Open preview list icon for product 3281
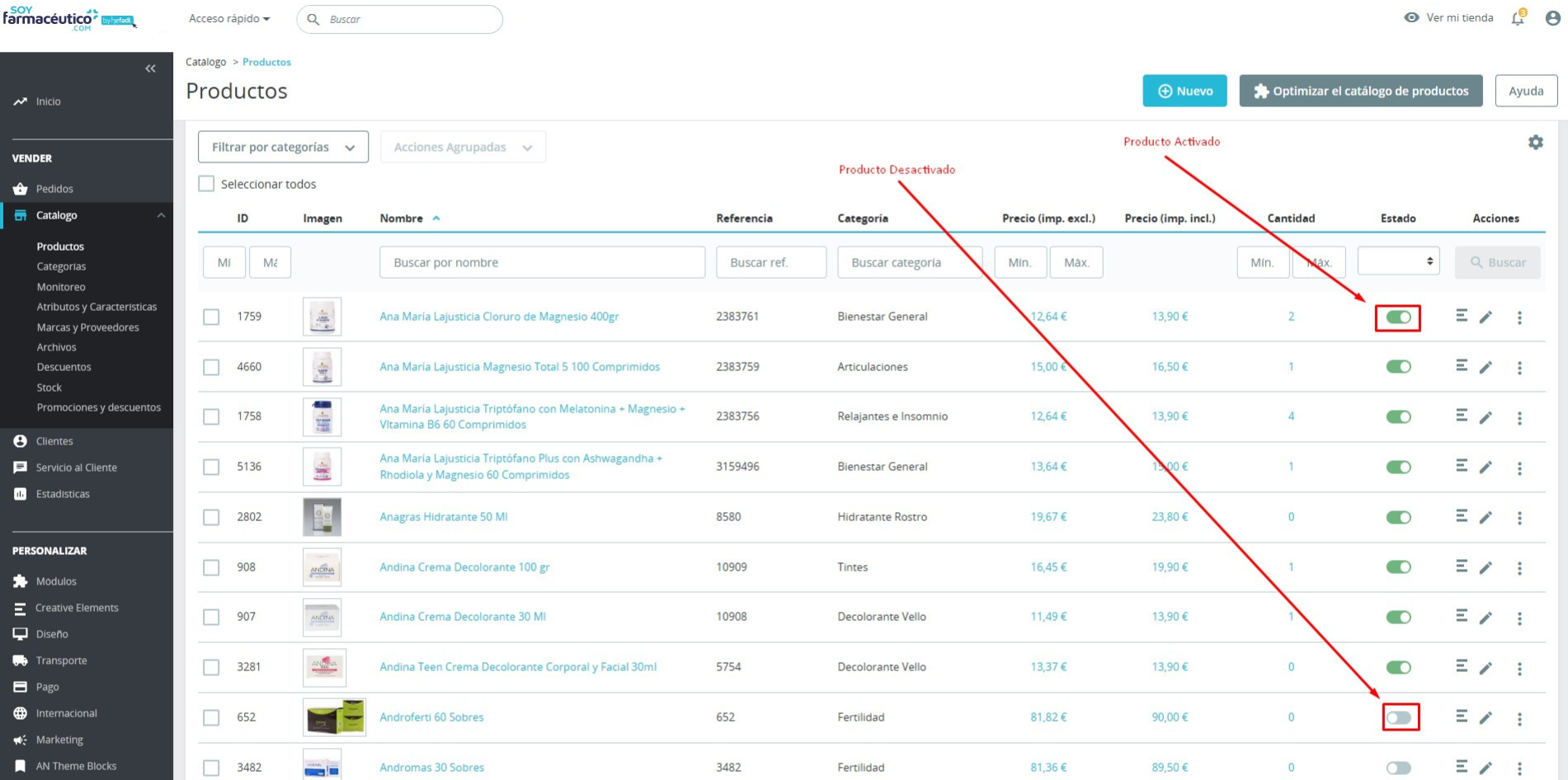1568x780 pixels. coord(1461,666)
